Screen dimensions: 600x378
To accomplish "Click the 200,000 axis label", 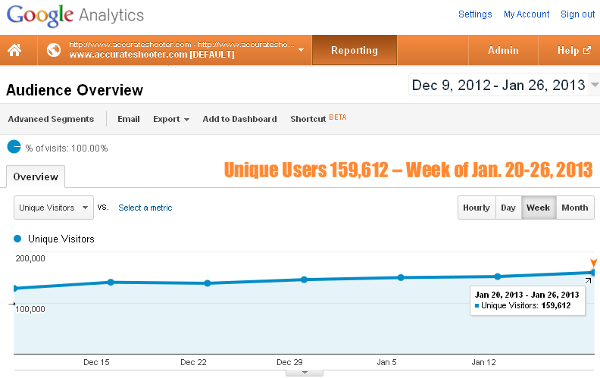I will click(x=30, y=258).
